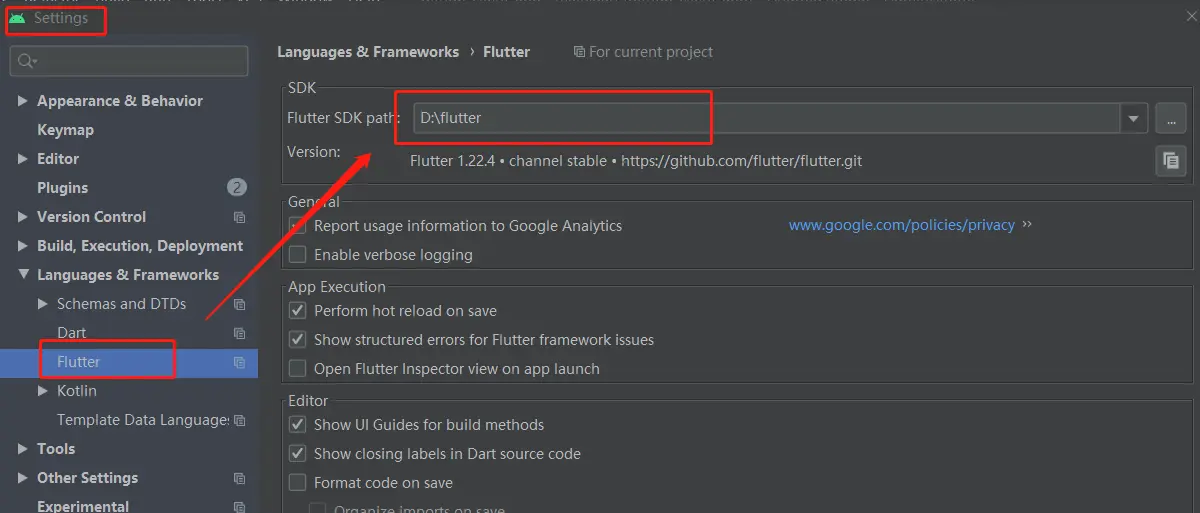Collapse Languages & Frameworks node

(x=23, y=275)
